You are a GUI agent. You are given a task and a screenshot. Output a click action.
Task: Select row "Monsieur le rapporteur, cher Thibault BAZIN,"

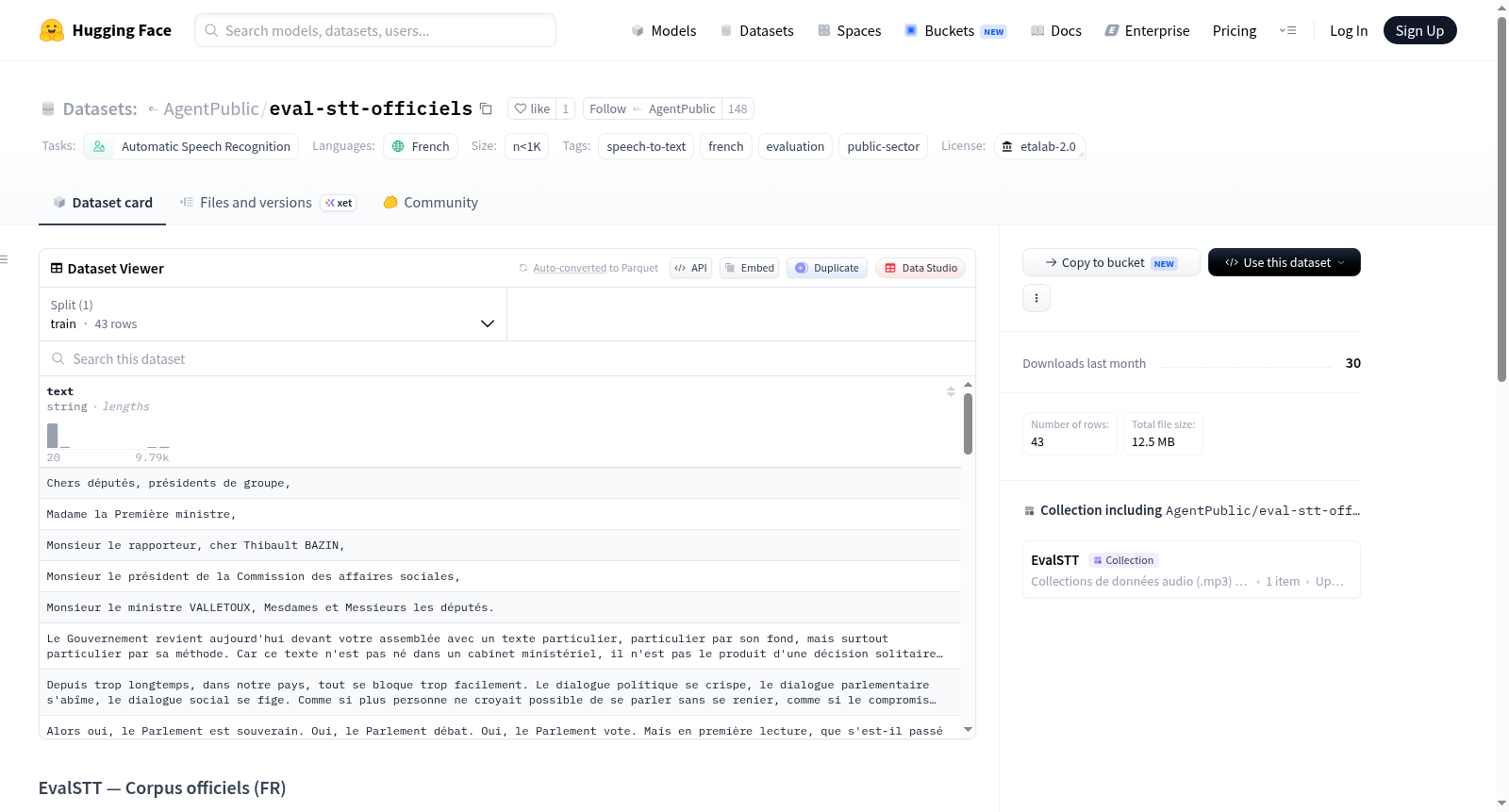pyautogui.click(x=500, y=545)
